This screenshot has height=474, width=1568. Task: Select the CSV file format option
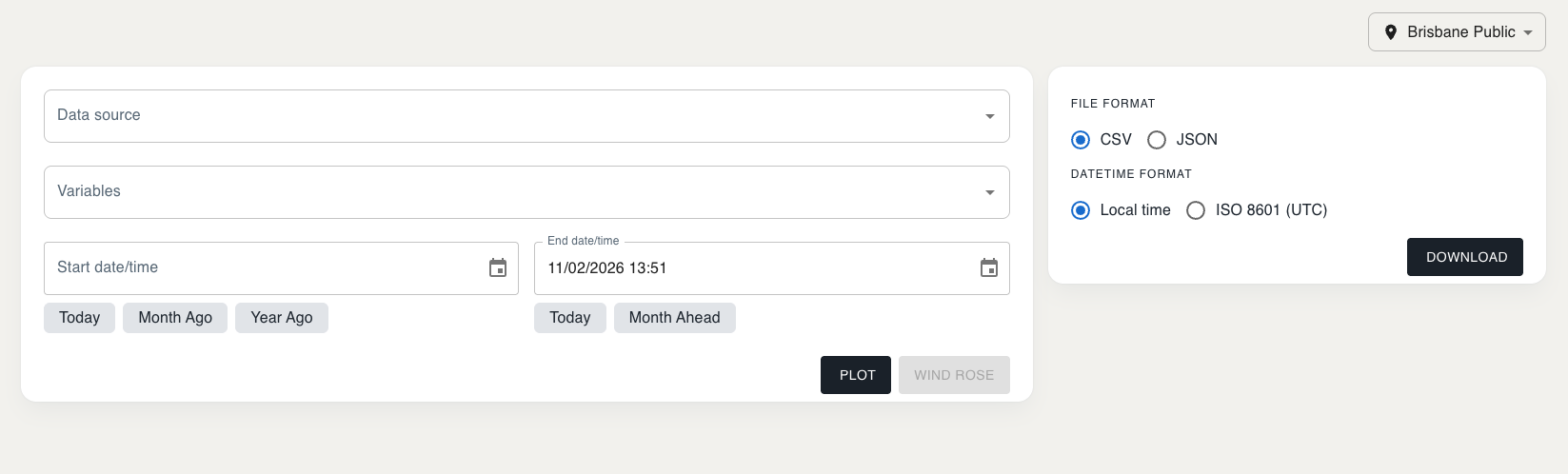coord(1081,140)
